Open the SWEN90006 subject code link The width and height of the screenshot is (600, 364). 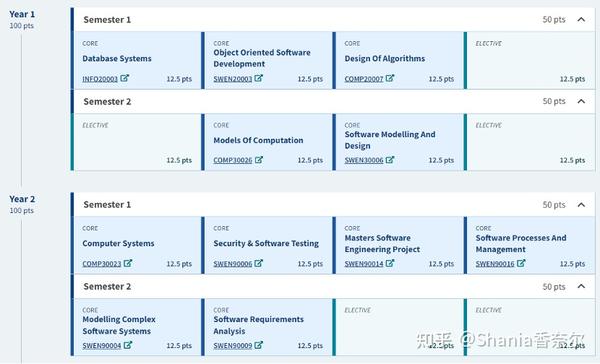click(233, 264)
